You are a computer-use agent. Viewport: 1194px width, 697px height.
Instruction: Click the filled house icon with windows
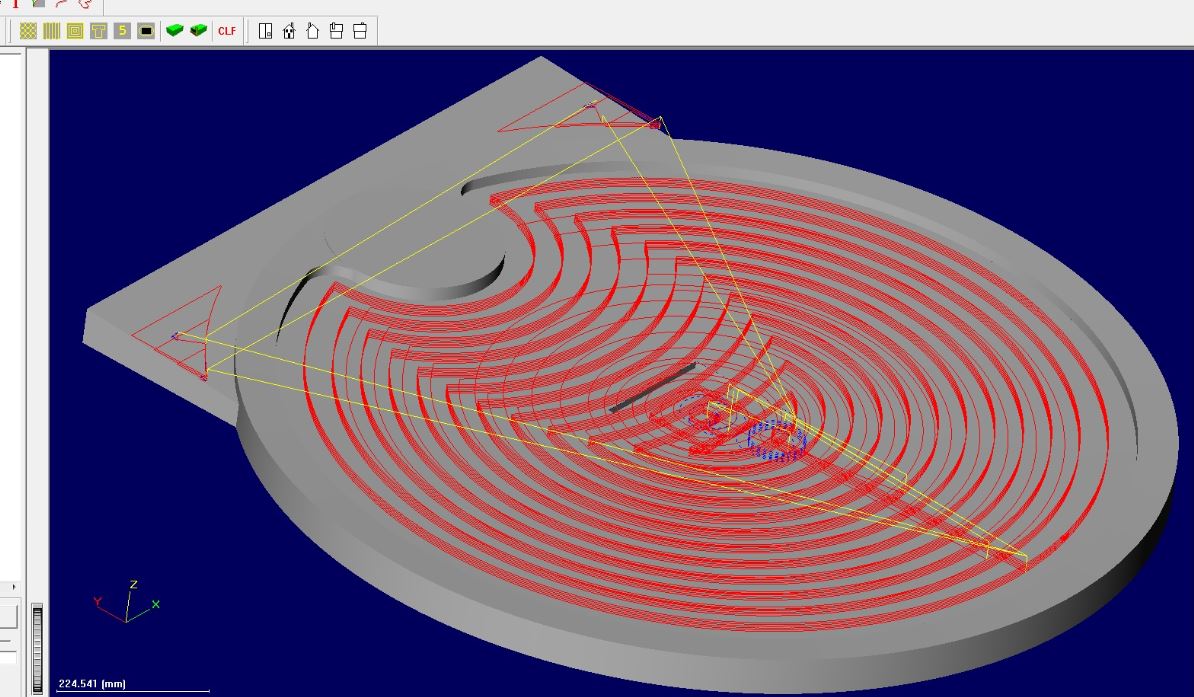[x=289, y=31]
